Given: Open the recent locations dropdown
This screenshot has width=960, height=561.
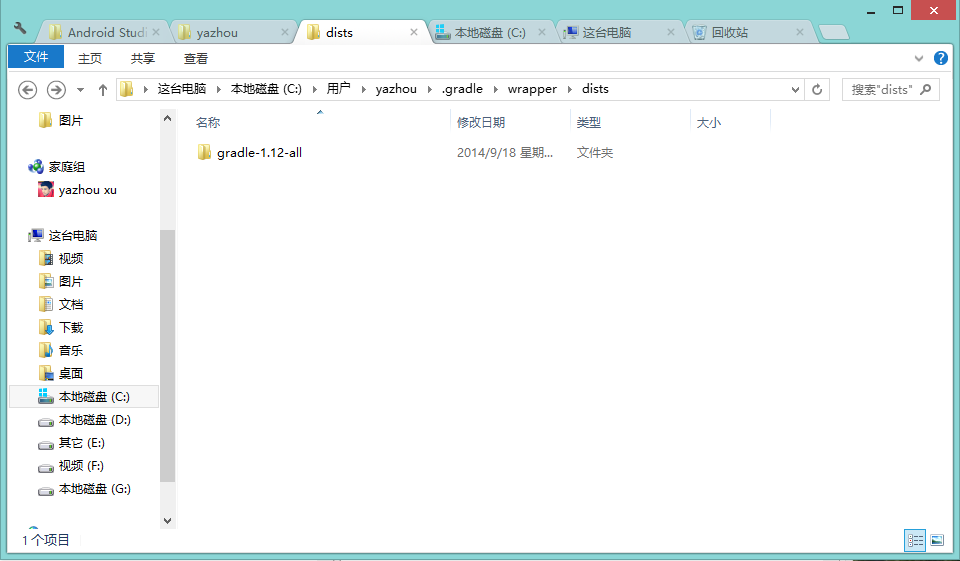Looking at the screenshot, I should (x=80, y=90).
